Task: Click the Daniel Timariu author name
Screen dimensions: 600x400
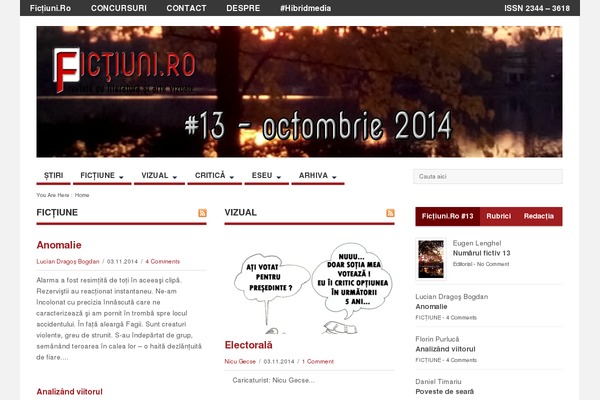Action: point(439,382)
